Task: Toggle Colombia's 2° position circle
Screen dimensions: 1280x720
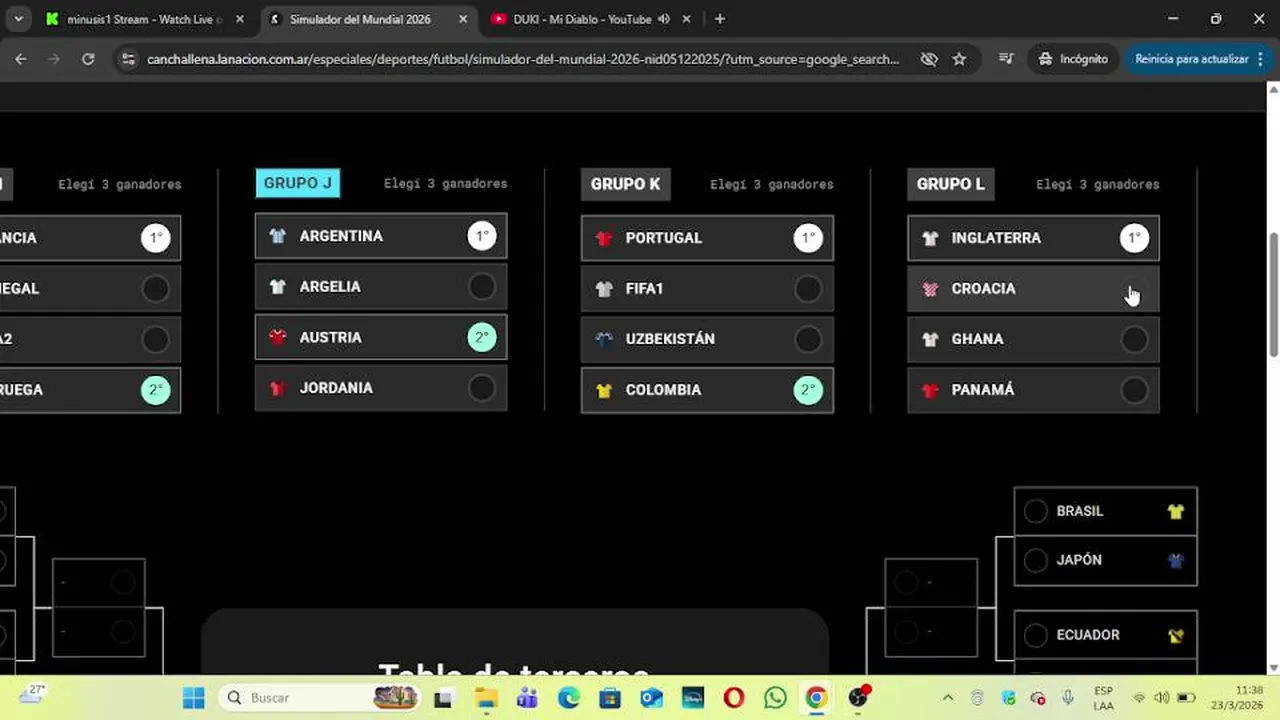Action: pos(808,390)
